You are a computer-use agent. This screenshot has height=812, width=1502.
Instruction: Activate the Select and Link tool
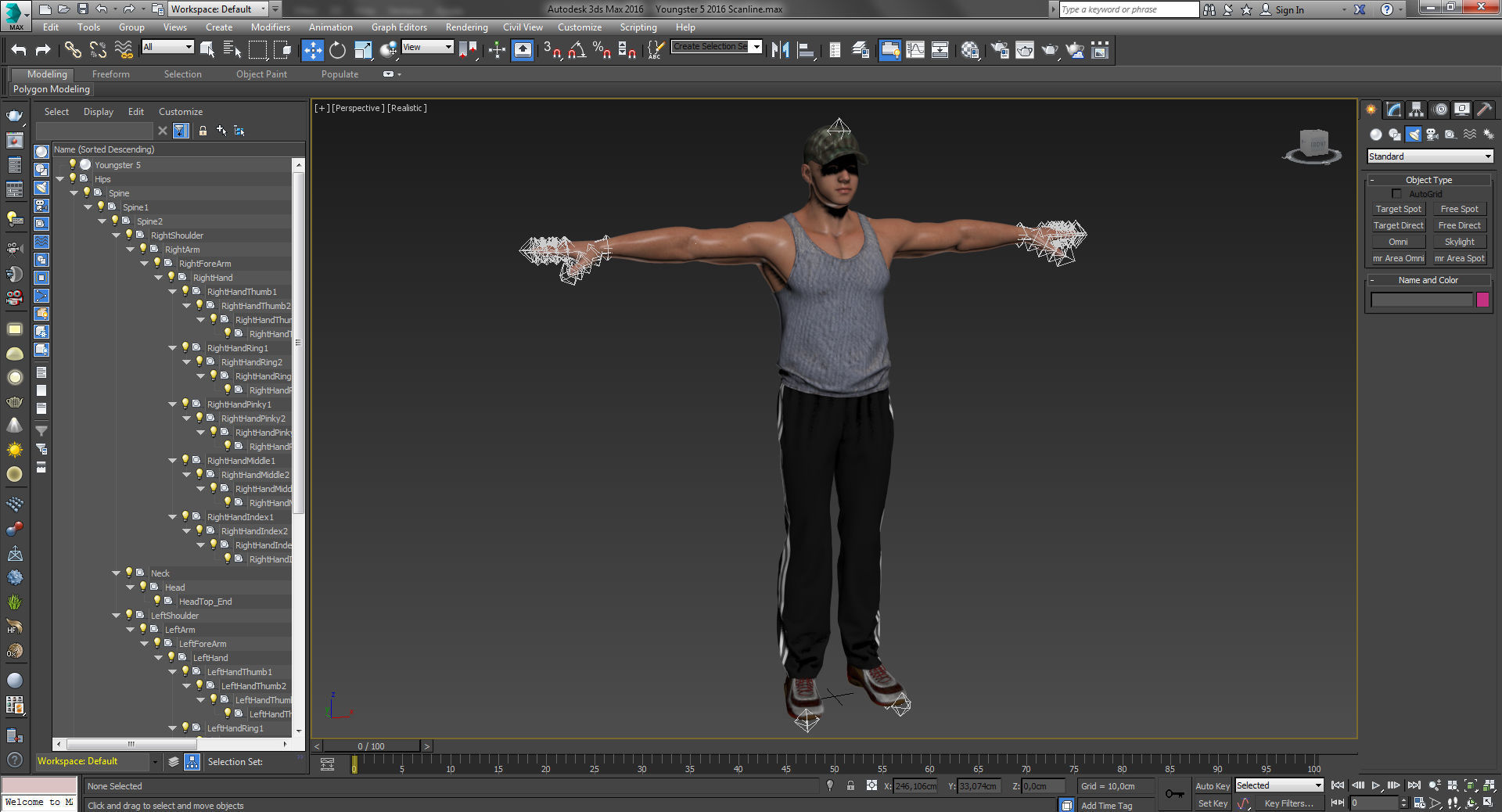coord(73,50)
